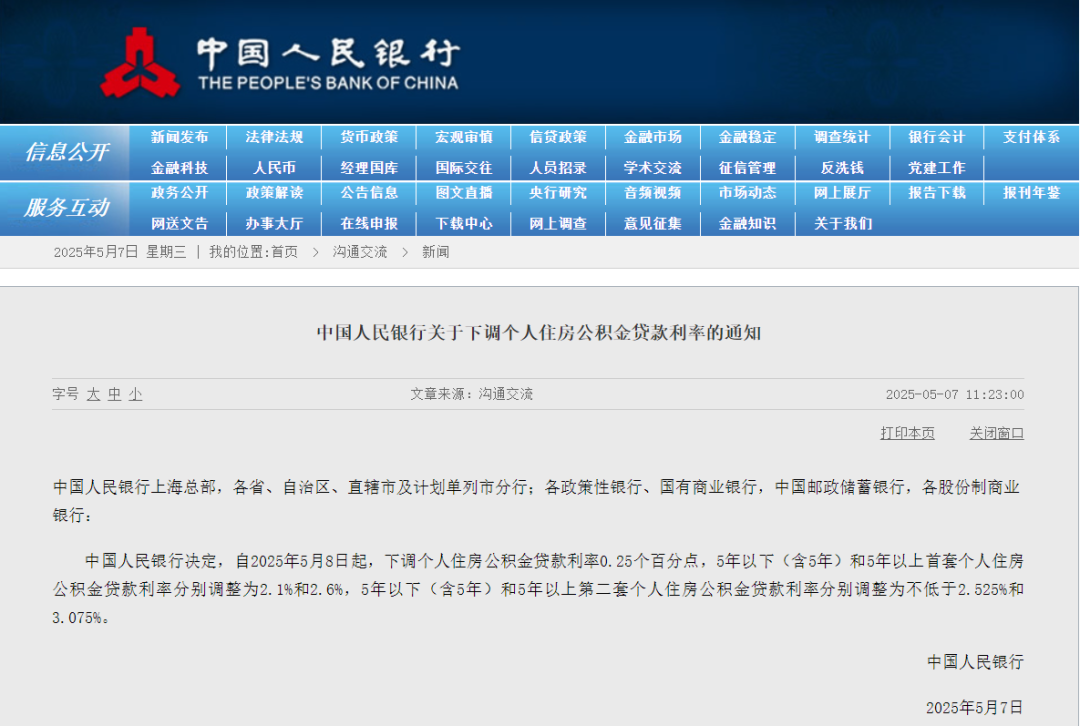Select 政策解读 in navigation

click(x=274, y=193)
